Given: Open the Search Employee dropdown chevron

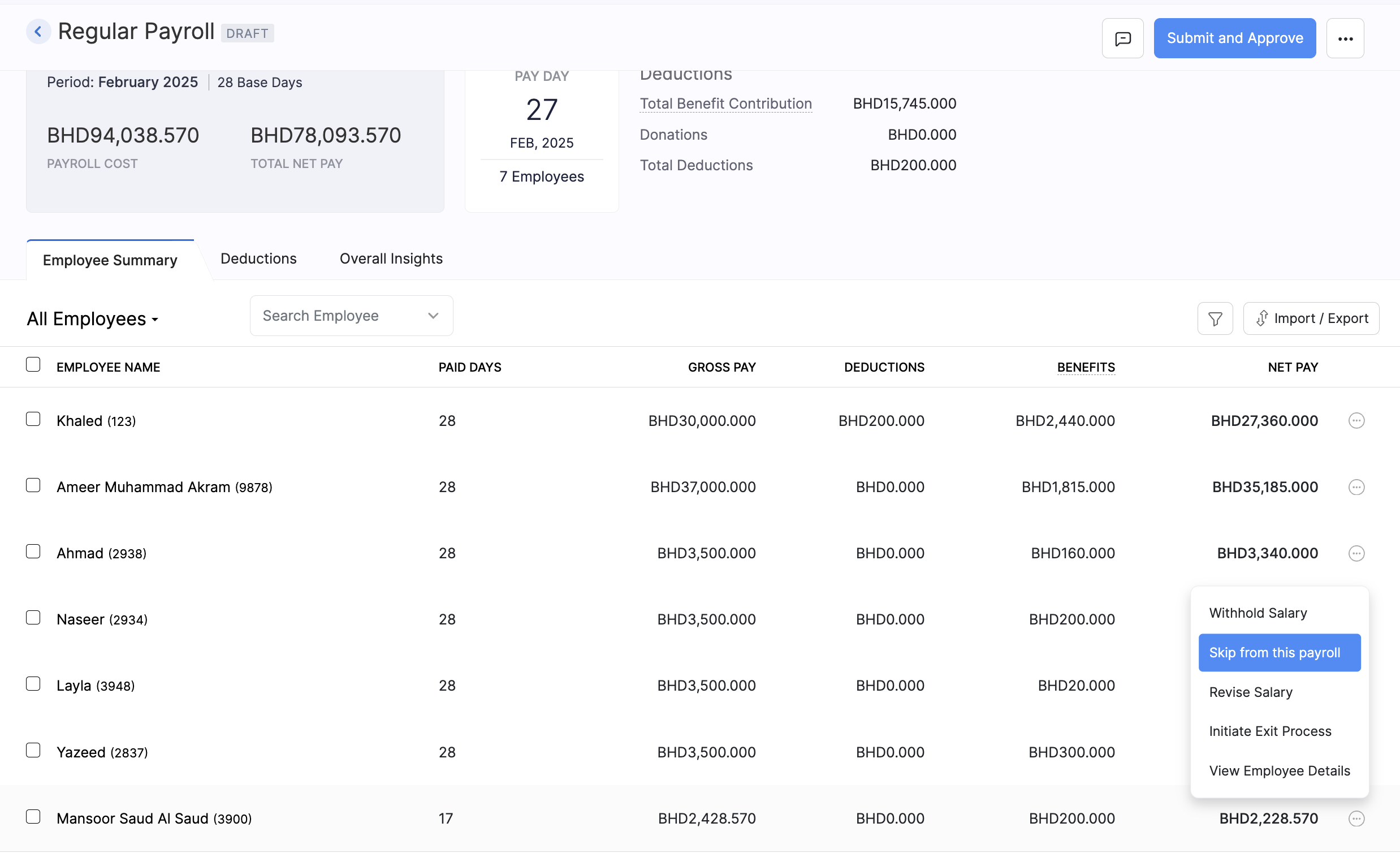Looking at the screenshot, I should (433, 316).
